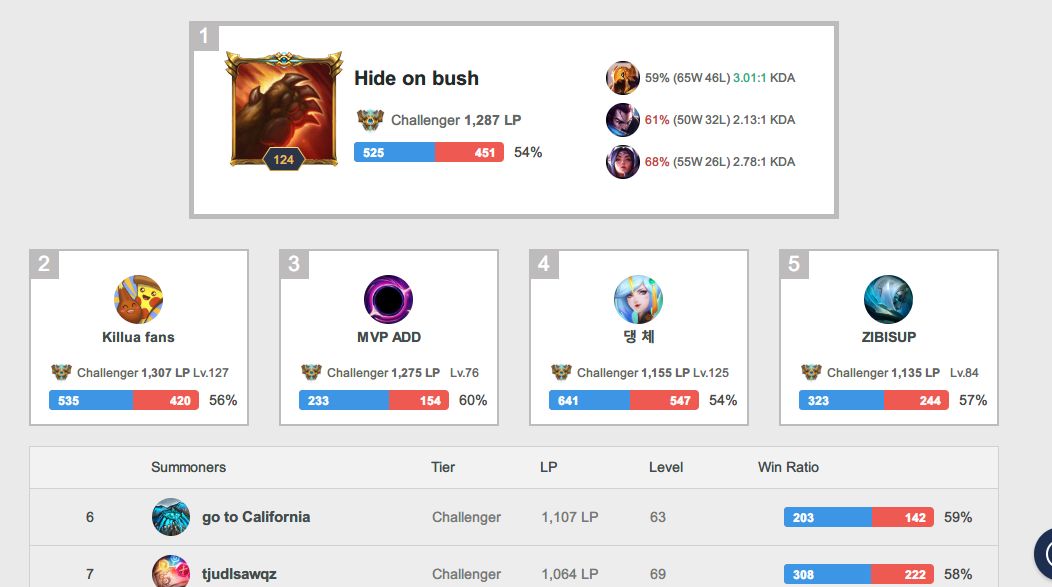
Task: Open the Hide on bush summoner name
Action: 417,78
